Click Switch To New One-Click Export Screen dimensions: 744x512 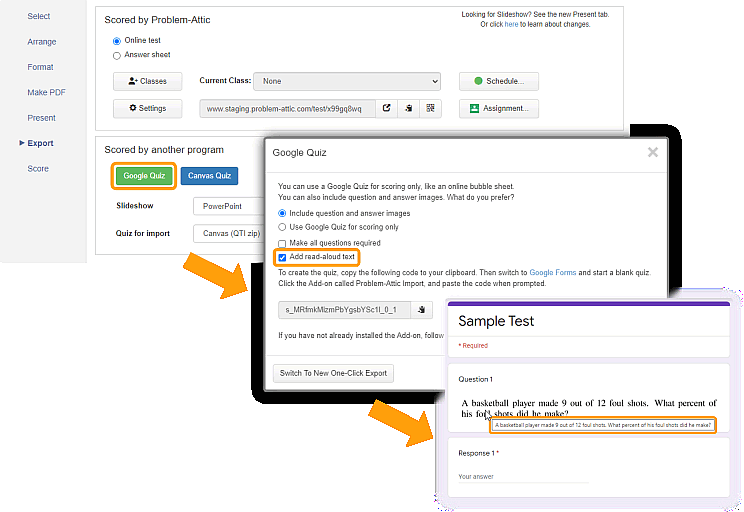tap(333, 373)
